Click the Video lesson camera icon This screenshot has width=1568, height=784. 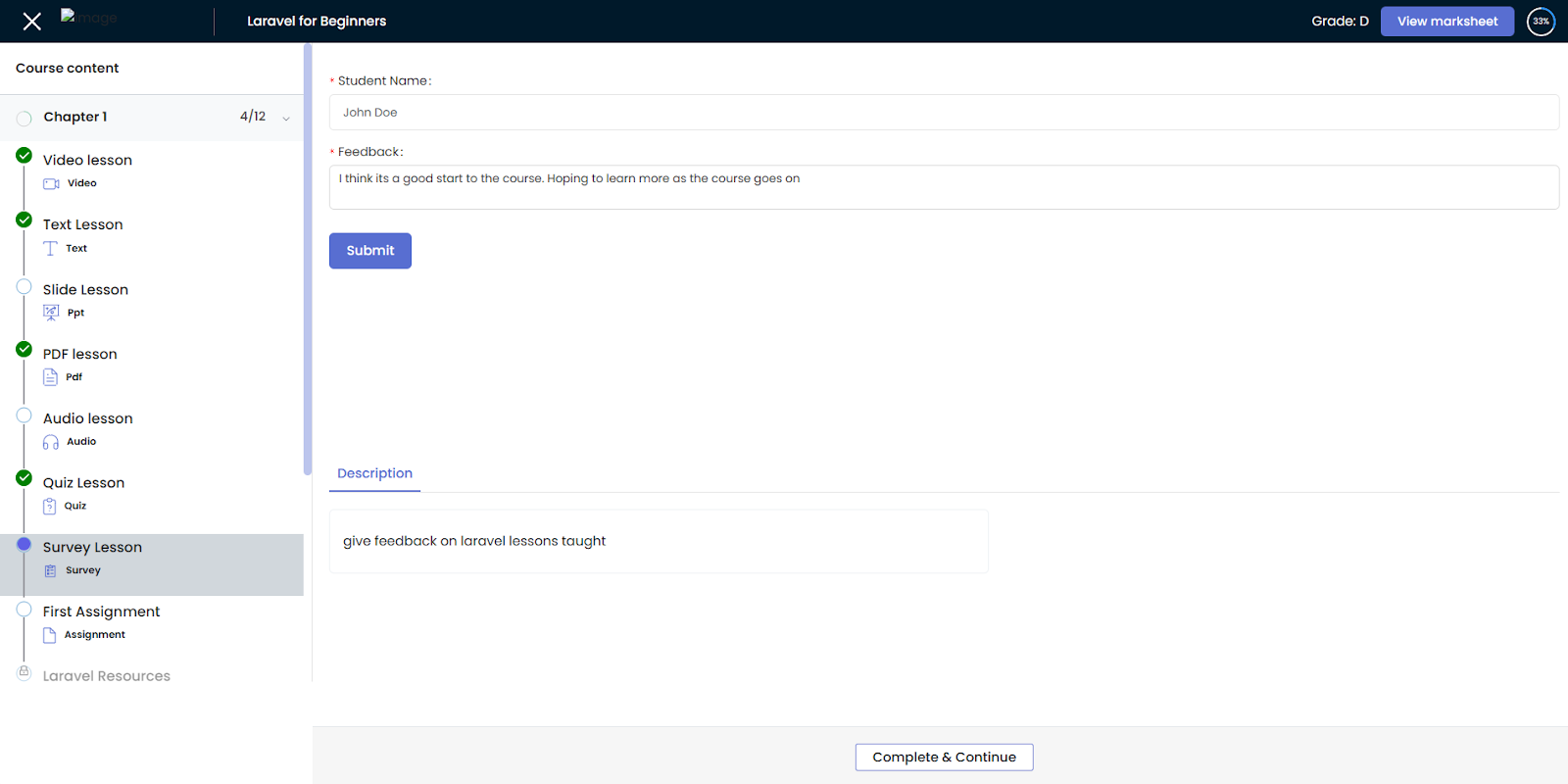pyautogui.click(x=51, y=183)
